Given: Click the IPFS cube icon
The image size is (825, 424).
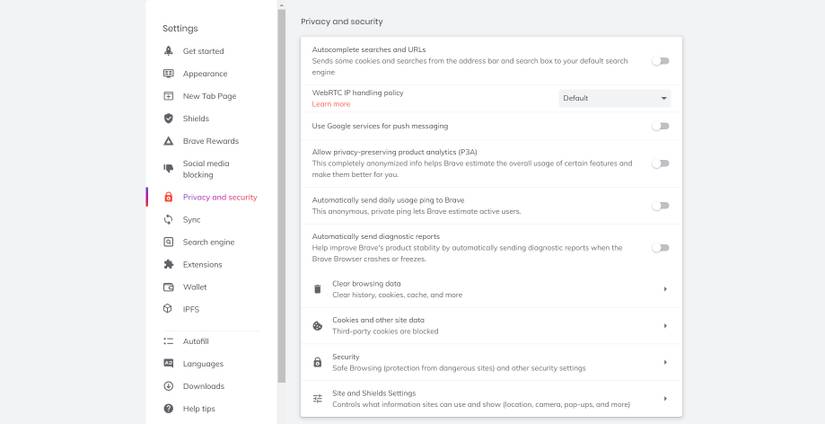Looking at the screenshot, I should tap(168, 309).
